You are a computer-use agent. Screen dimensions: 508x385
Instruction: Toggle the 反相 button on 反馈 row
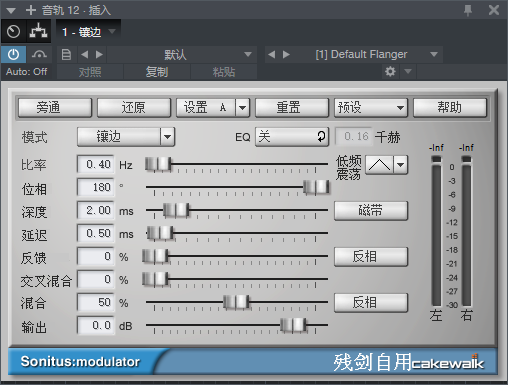tap(371, 257)
